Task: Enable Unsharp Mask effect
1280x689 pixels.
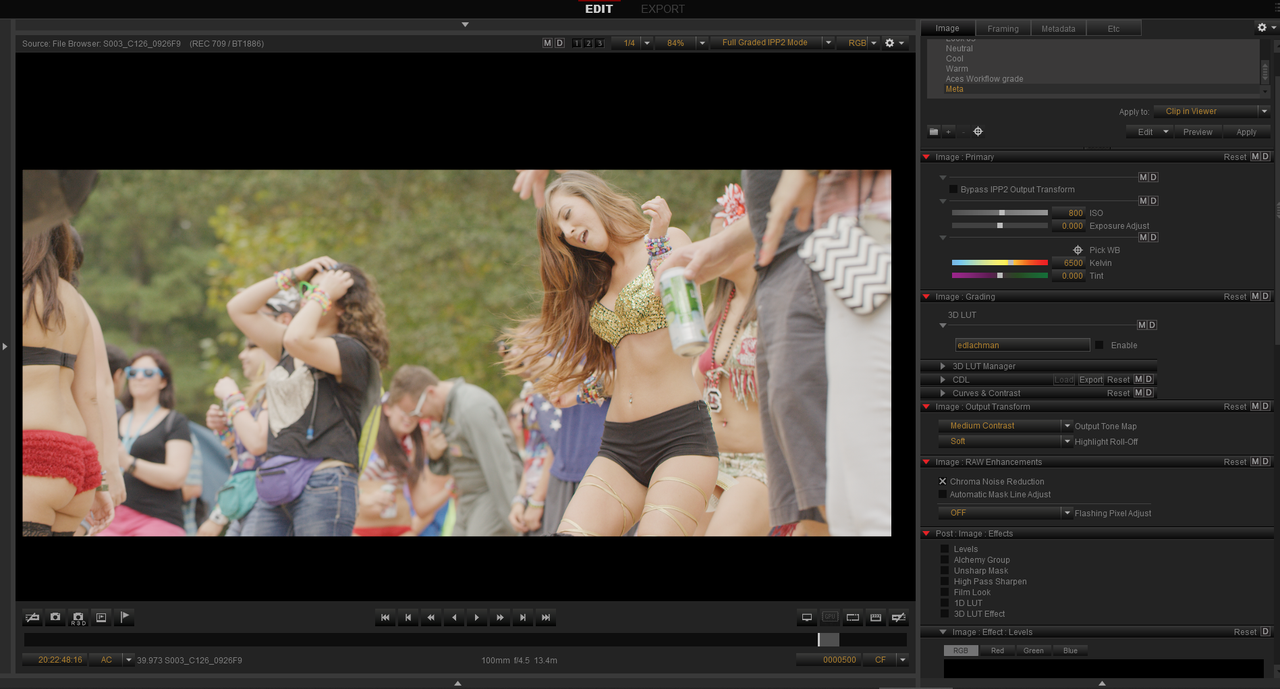Action: (945, 571)
